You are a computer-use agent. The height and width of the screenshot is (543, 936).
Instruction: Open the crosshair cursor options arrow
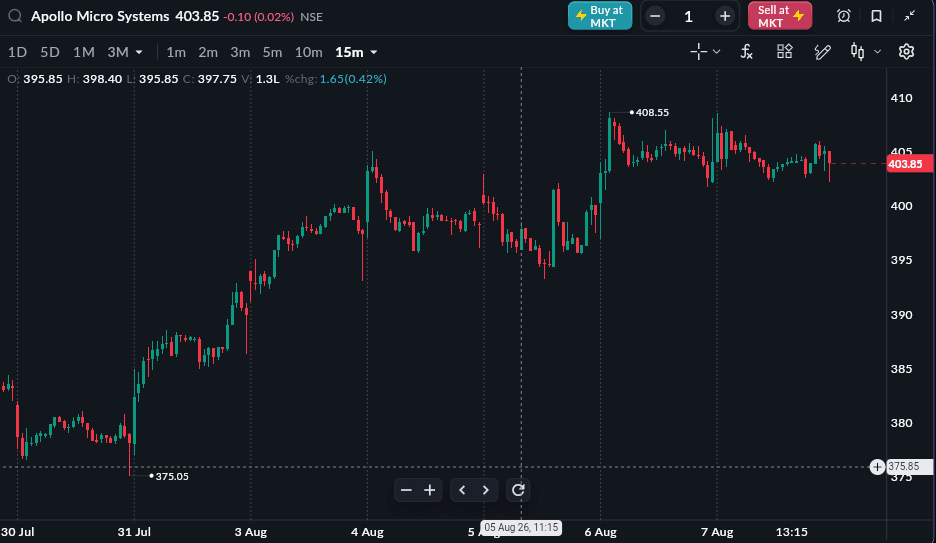pos(716,52)
